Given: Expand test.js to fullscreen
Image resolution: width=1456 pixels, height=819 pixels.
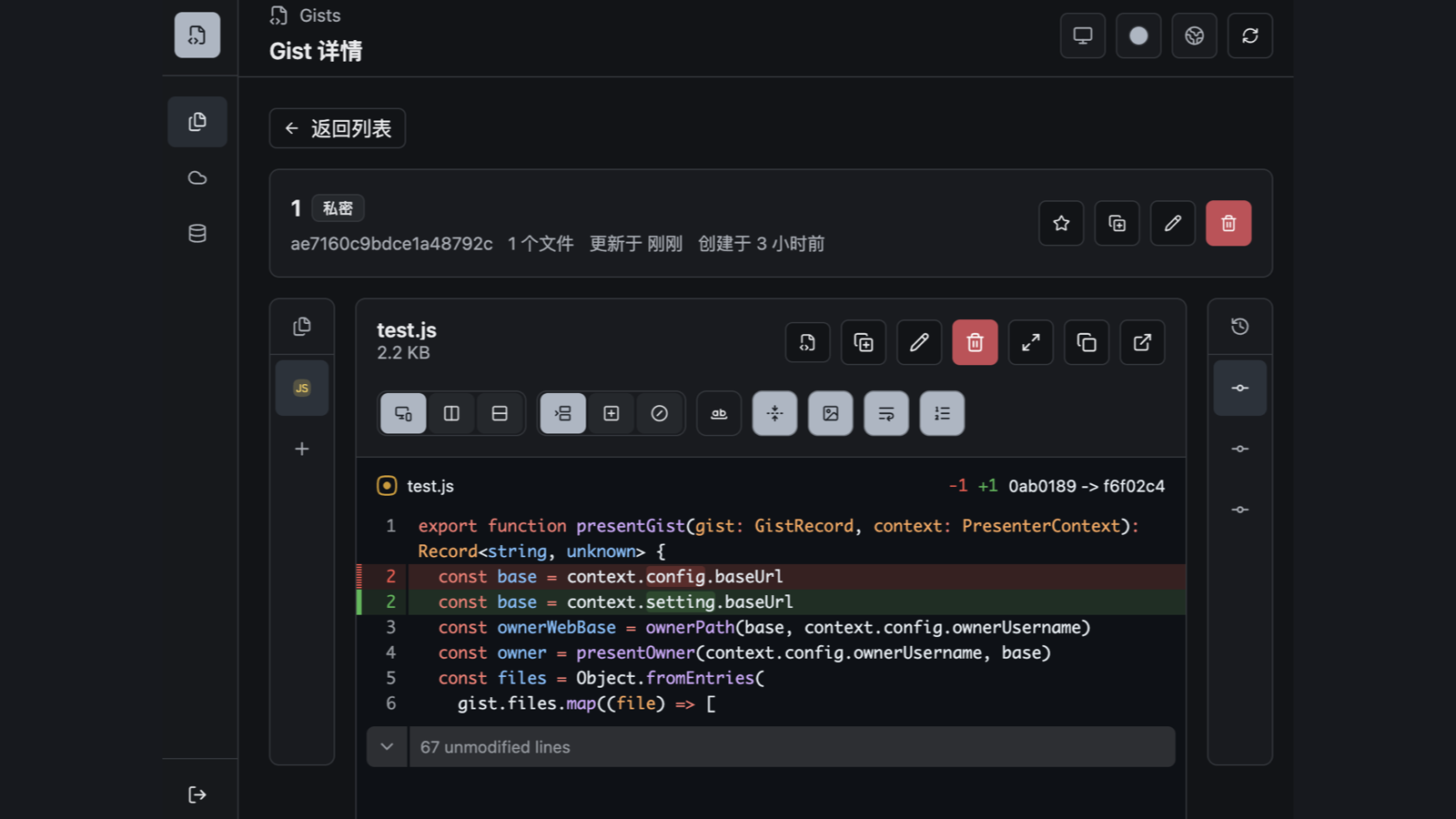Looking at the screenshot, I should click(1031, 342).
